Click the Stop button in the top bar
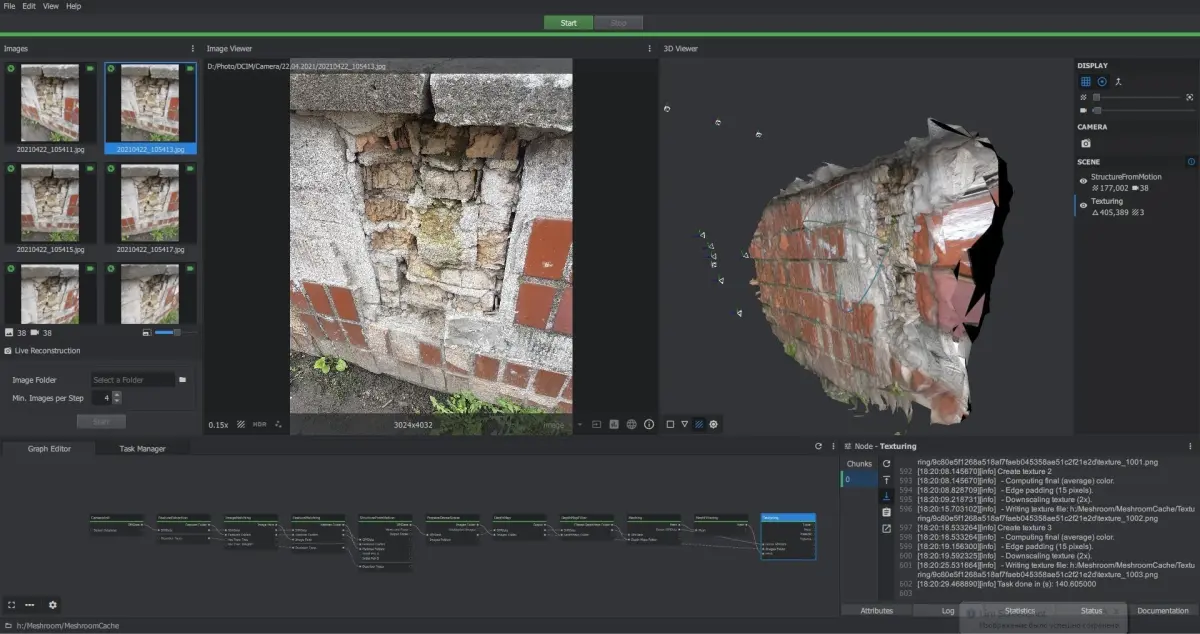This screenshot has height=634, width=1200. point(619,22)
